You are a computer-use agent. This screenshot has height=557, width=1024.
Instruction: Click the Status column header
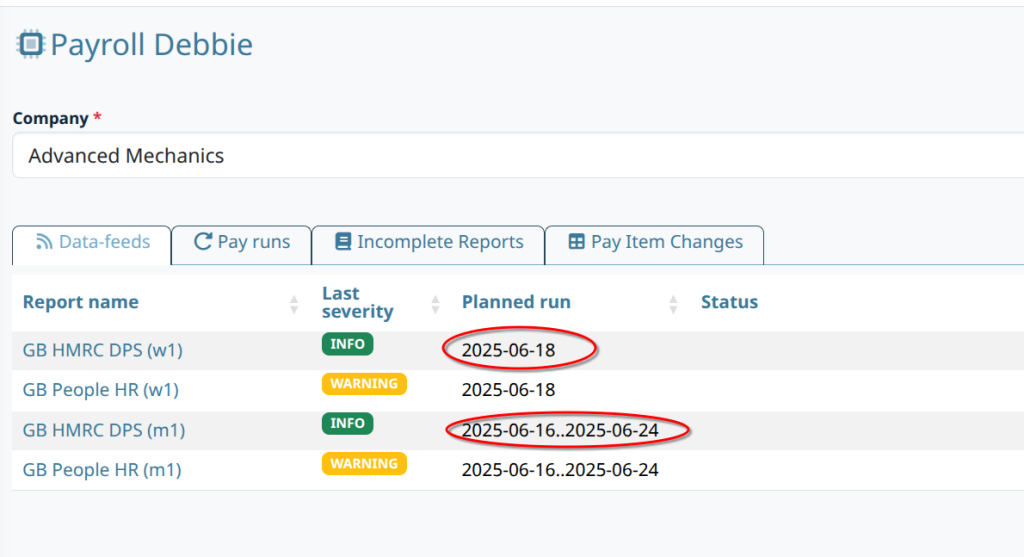[729, 302]
